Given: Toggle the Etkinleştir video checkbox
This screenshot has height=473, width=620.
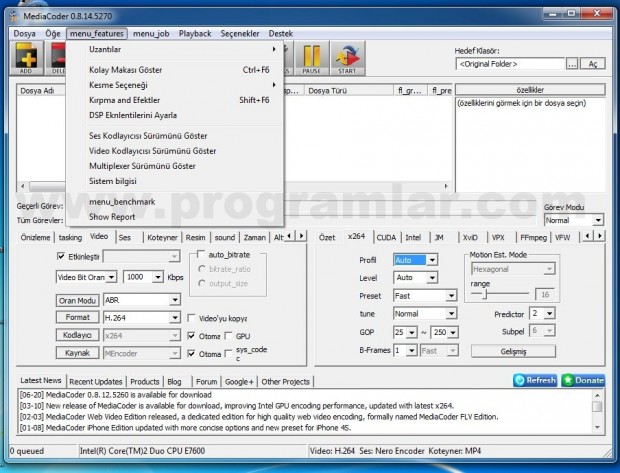Looking at the screenshot, I should [61, 256].
